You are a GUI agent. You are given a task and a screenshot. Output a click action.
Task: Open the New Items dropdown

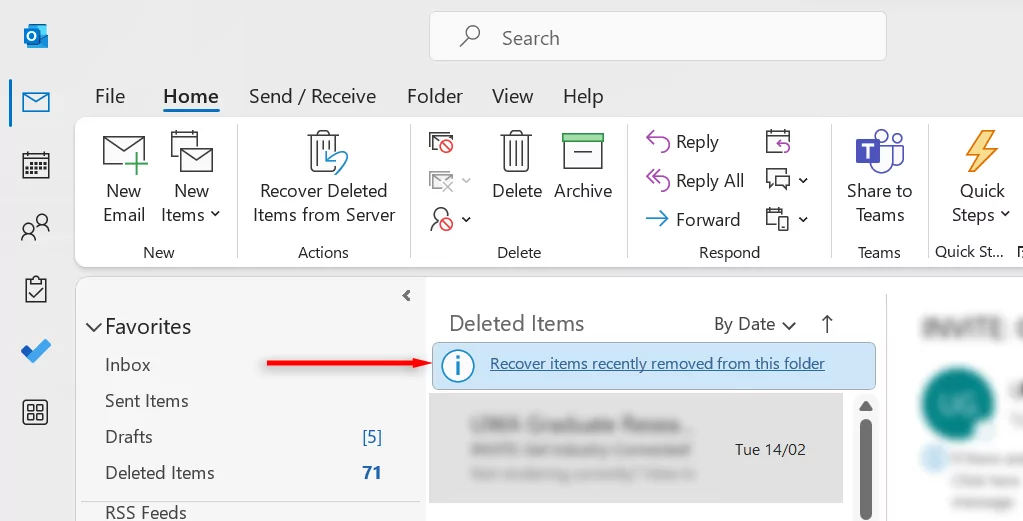click(x=191, y=203)
